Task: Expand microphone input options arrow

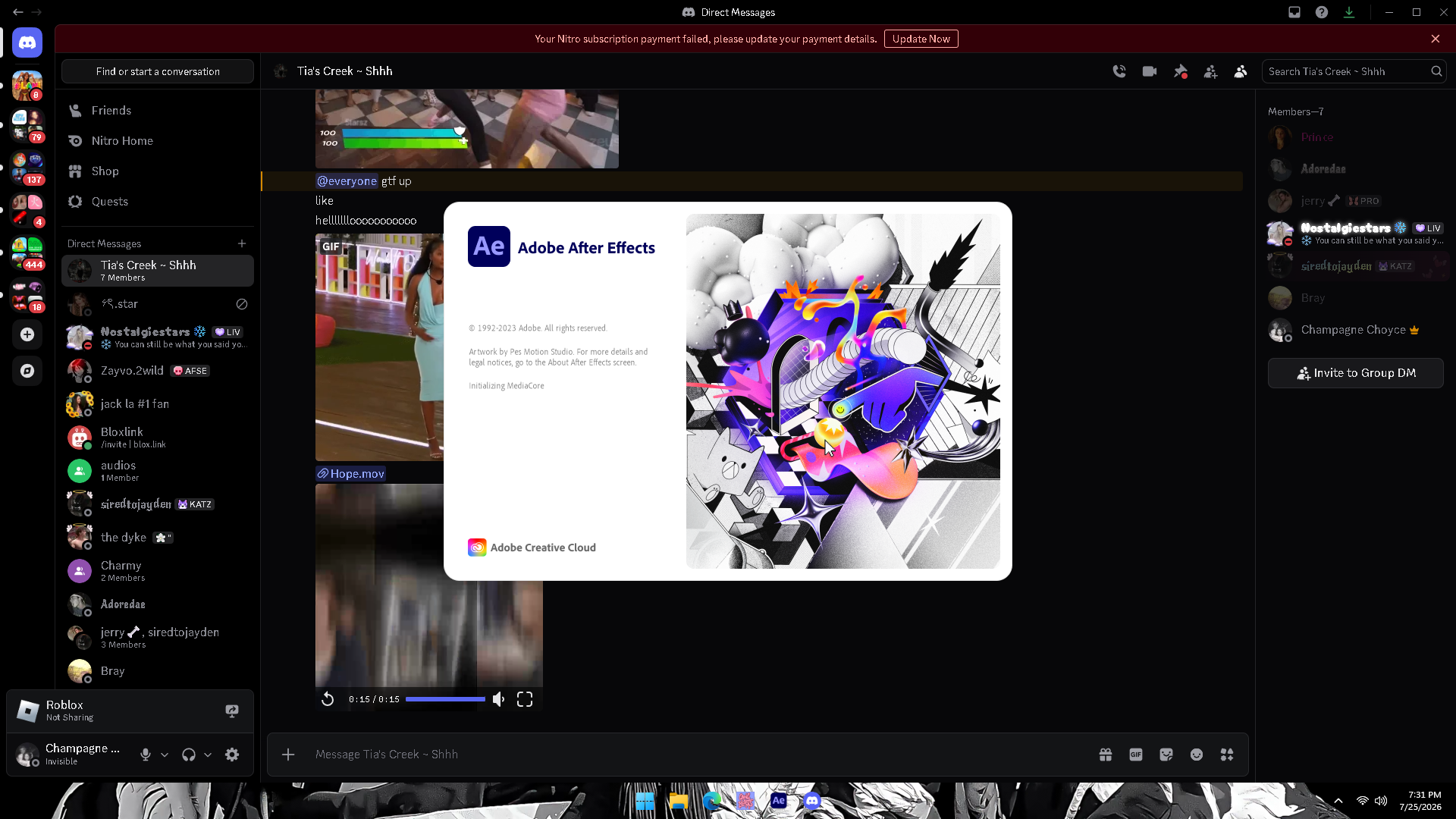Action: click(x=165, y=755)
